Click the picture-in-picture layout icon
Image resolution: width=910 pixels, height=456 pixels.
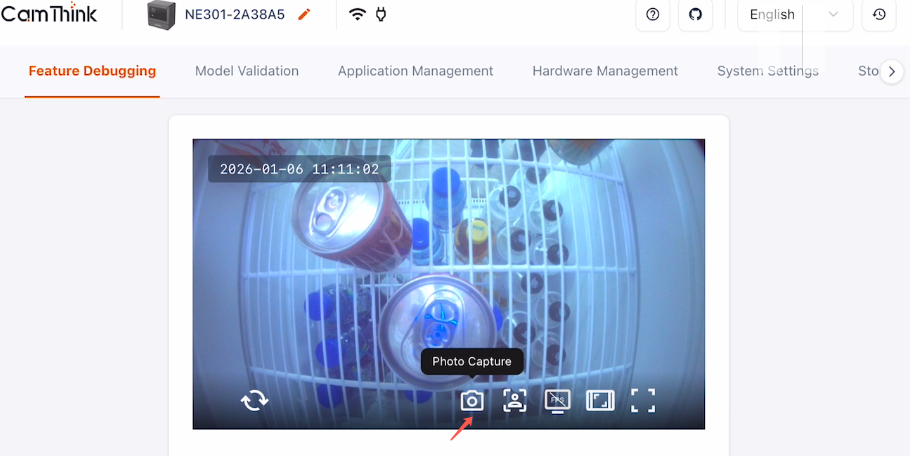[x=599, y=401]
